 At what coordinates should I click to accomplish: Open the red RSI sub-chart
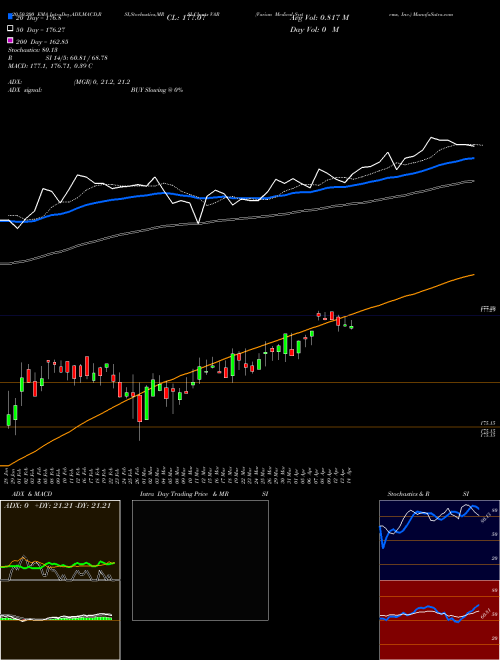(439, 620)
